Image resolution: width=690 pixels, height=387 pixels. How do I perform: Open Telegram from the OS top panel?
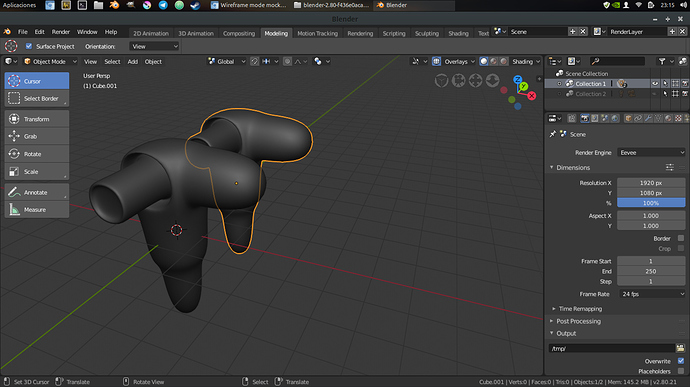point(163,5)
